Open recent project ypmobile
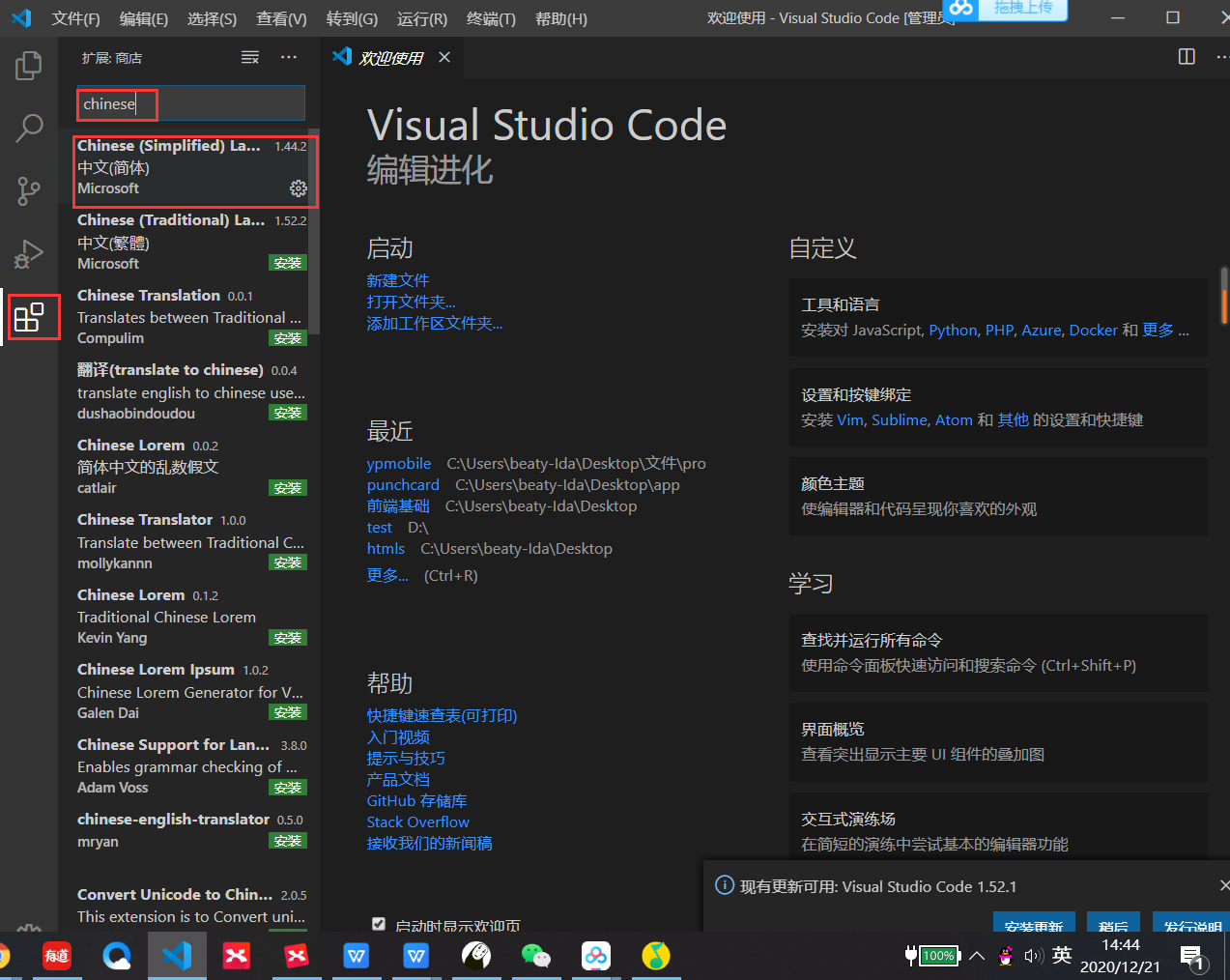Screen dimensions: 1230x980 pos(399,463)
